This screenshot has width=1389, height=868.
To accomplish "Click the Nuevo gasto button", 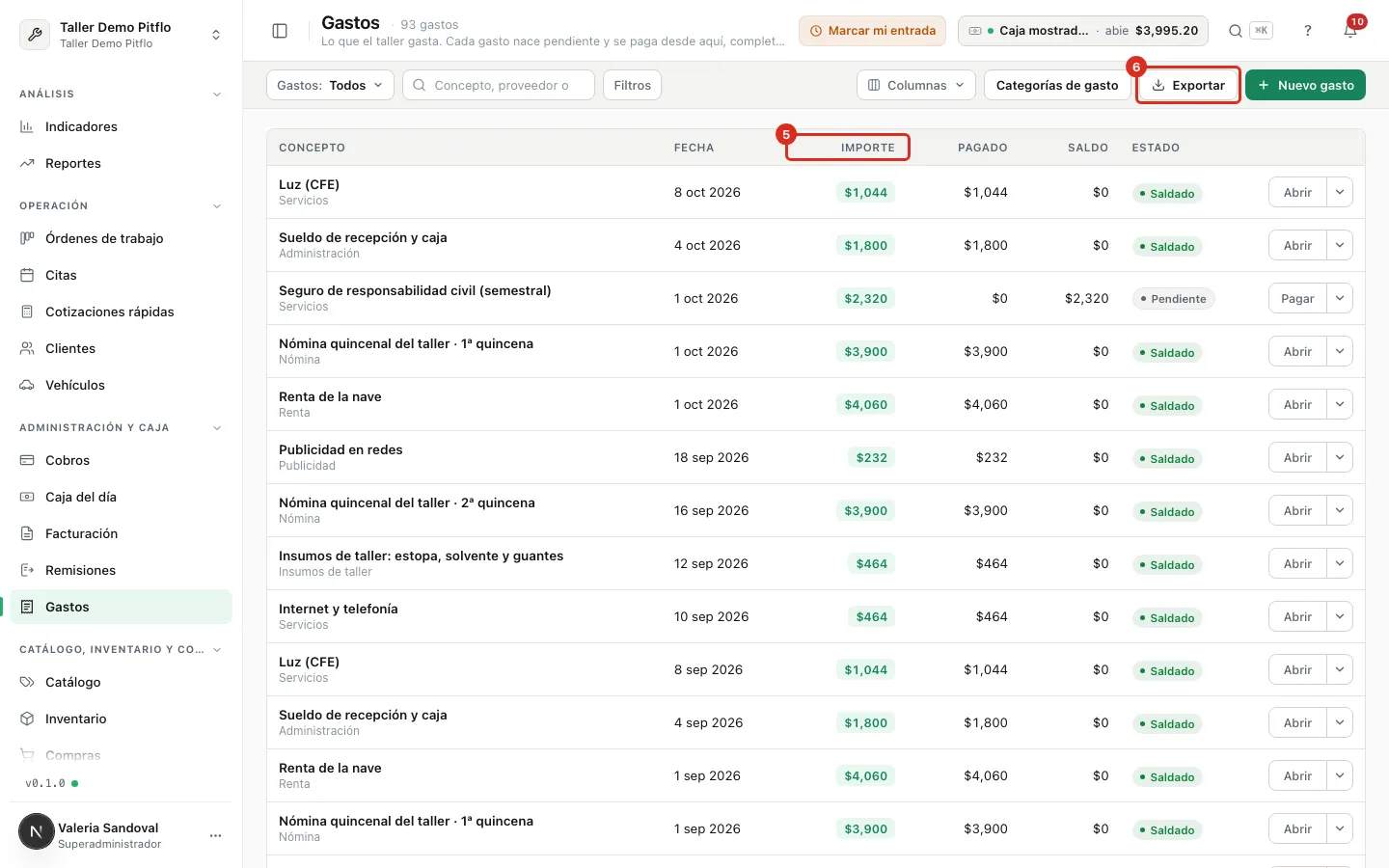I will pyautogui.click(x=1305, y=85).
